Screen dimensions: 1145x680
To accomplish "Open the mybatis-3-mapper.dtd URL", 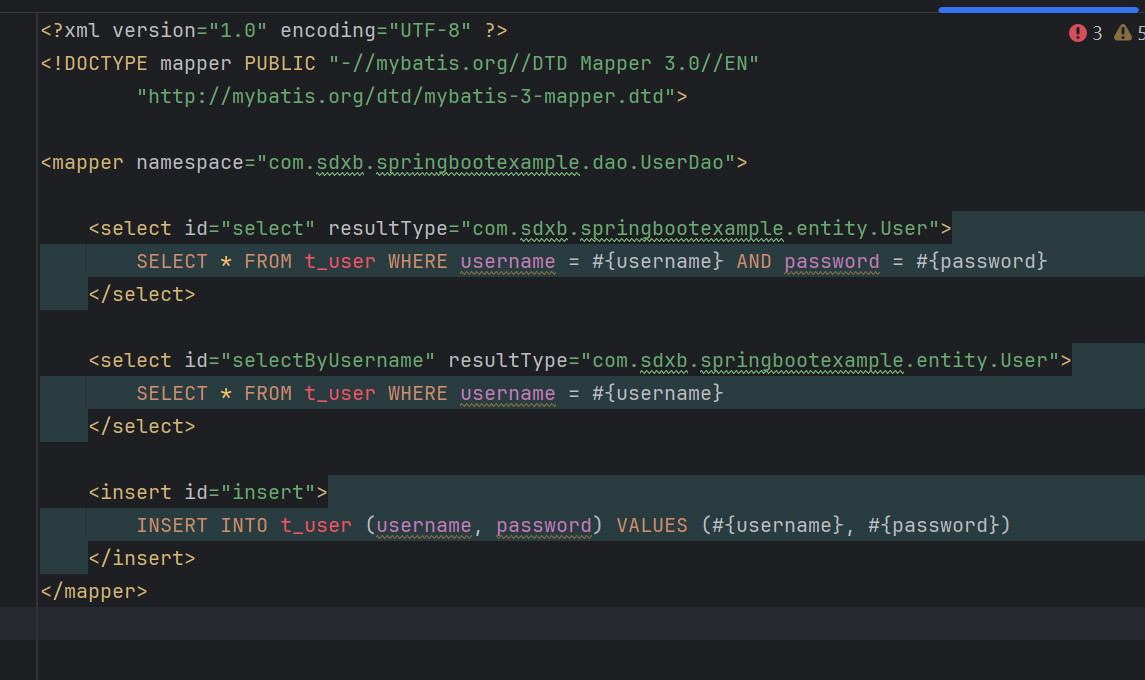I will [411, 97].
